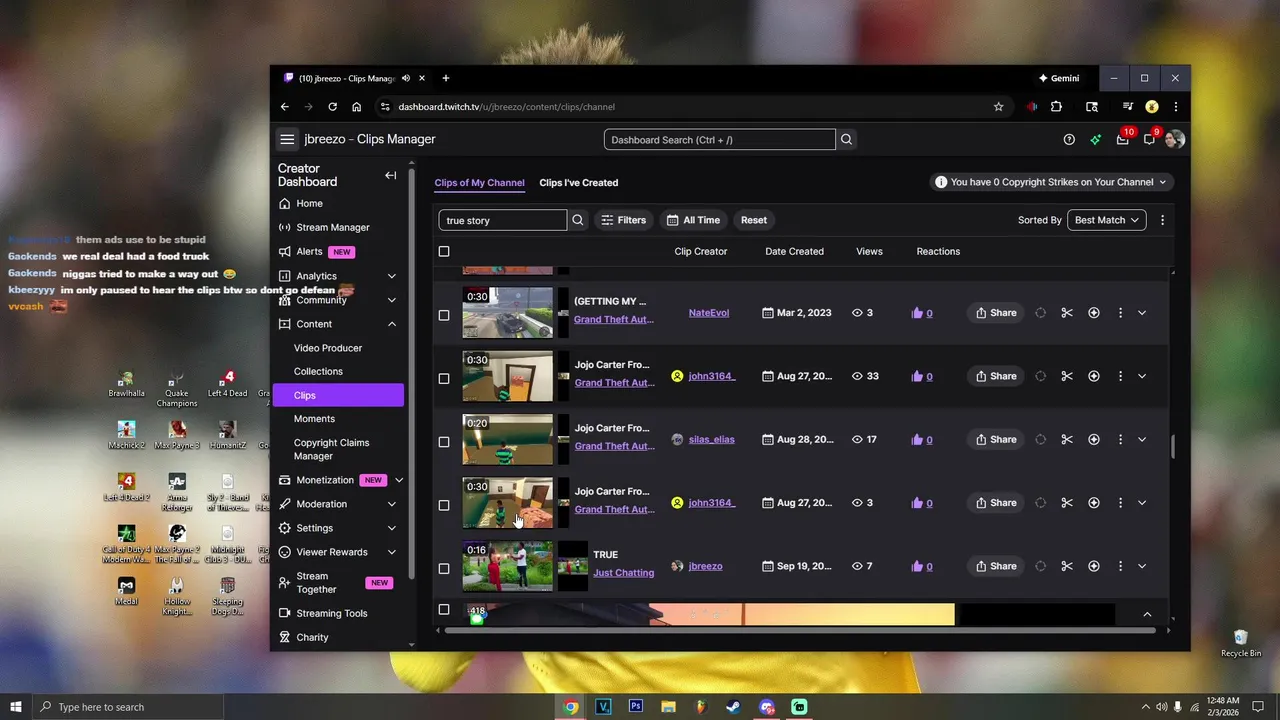Click the clip search magnifier button
The image size is (1280, 720).
[x=578, y=220]
